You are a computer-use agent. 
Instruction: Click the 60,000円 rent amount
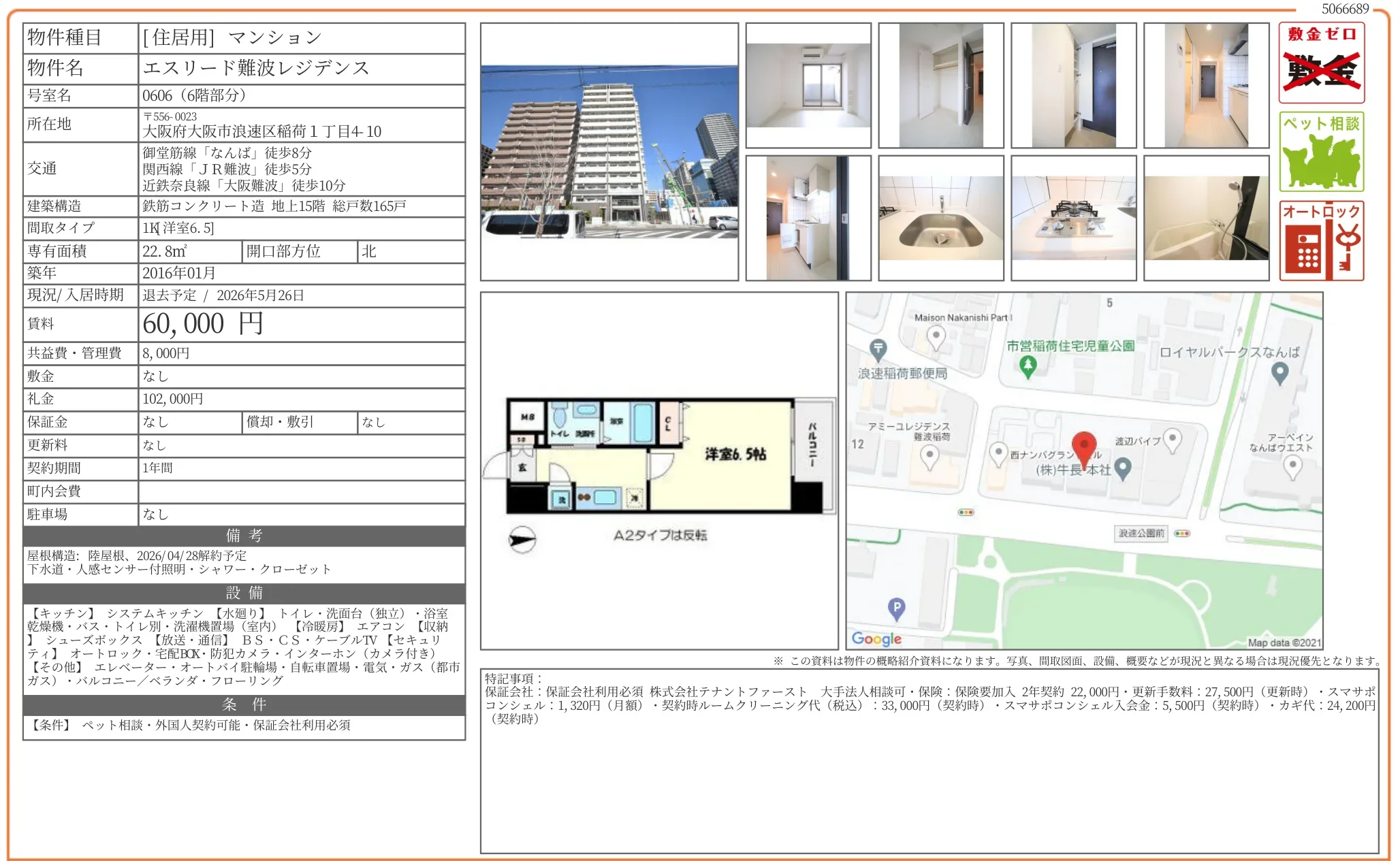coord(202,324)
